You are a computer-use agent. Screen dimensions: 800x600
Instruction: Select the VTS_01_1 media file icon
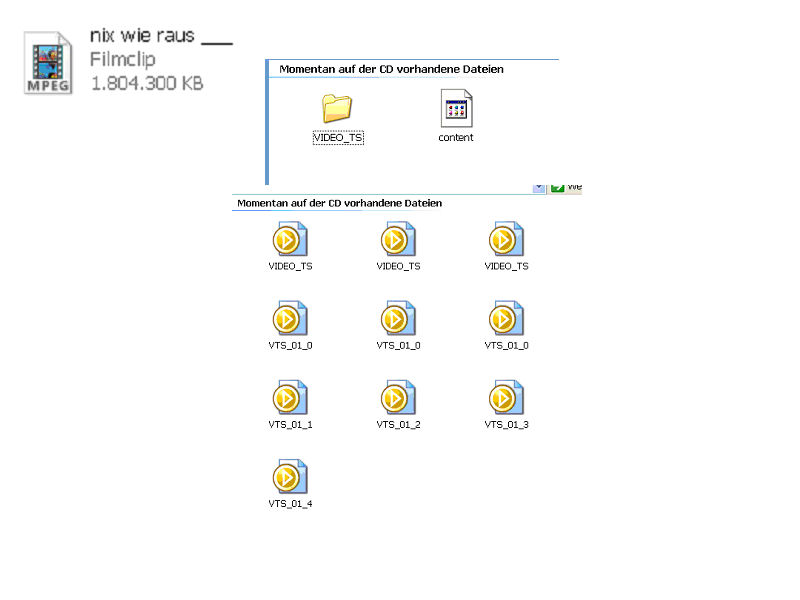tap(290, 398)
